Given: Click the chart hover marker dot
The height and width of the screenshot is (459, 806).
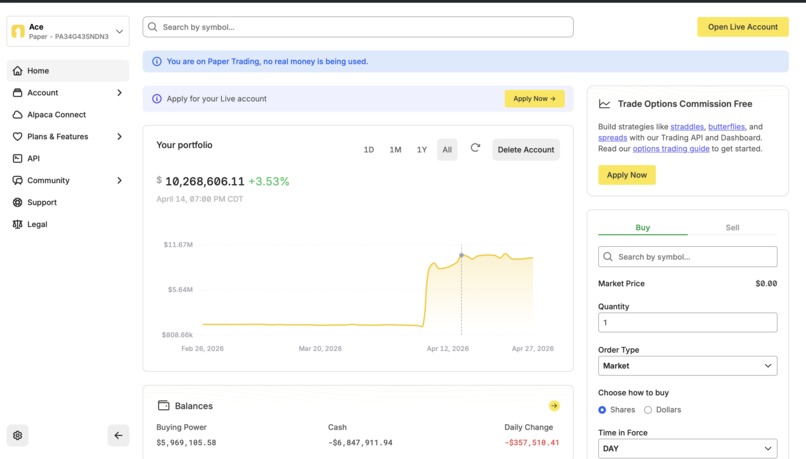Looking at the screenshot, I should coord(461,255).
